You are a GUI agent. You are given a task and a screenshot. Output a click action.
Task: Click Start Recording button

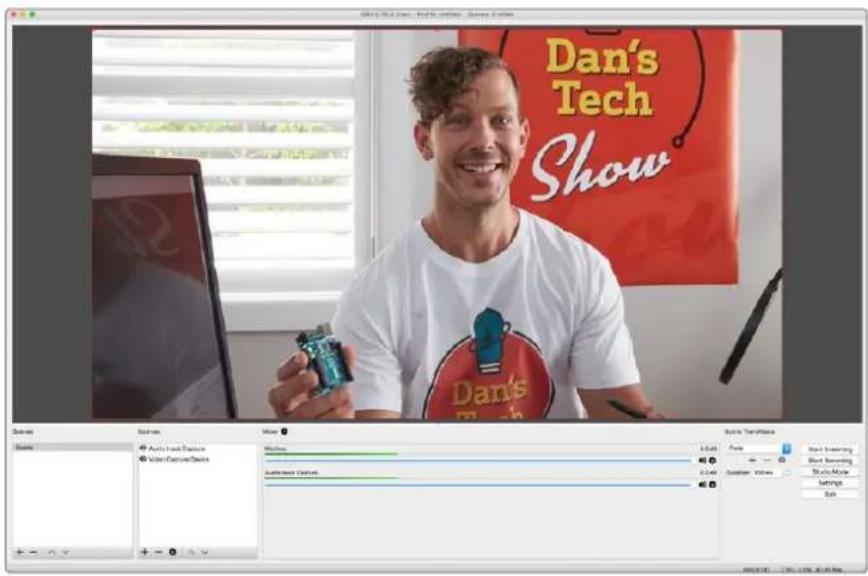pyautogui.click(x=829, y=460)
